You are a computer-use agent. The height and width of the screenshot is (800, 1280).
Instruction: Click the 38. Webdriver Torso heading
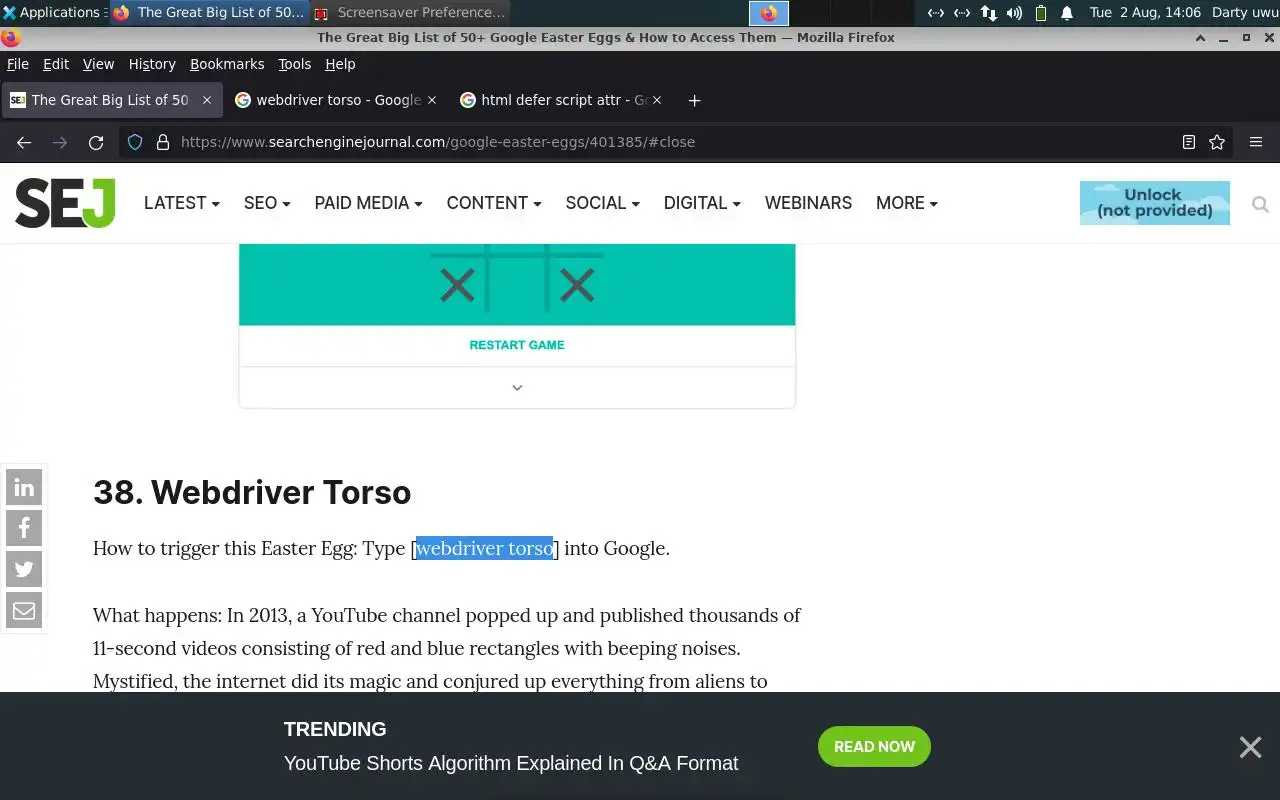coord(252,492)
